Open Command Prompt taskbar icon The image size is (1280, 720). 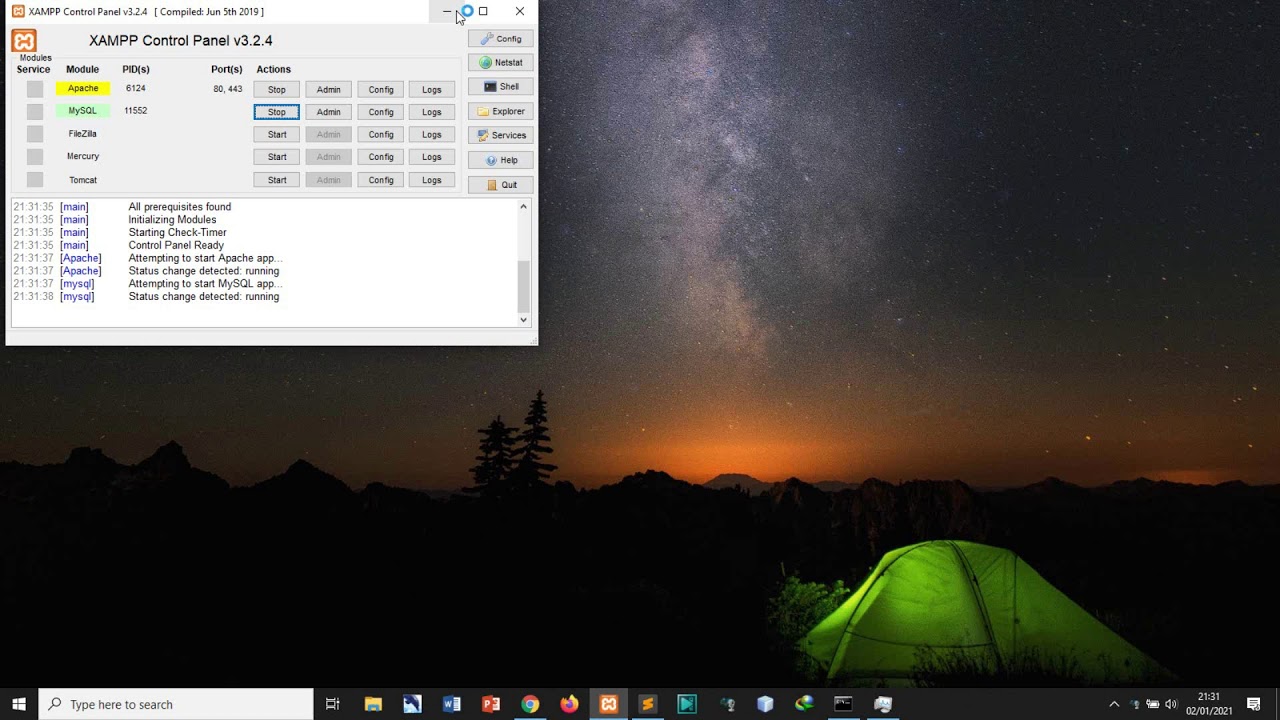pyautogui.click(x=843, y=704)
